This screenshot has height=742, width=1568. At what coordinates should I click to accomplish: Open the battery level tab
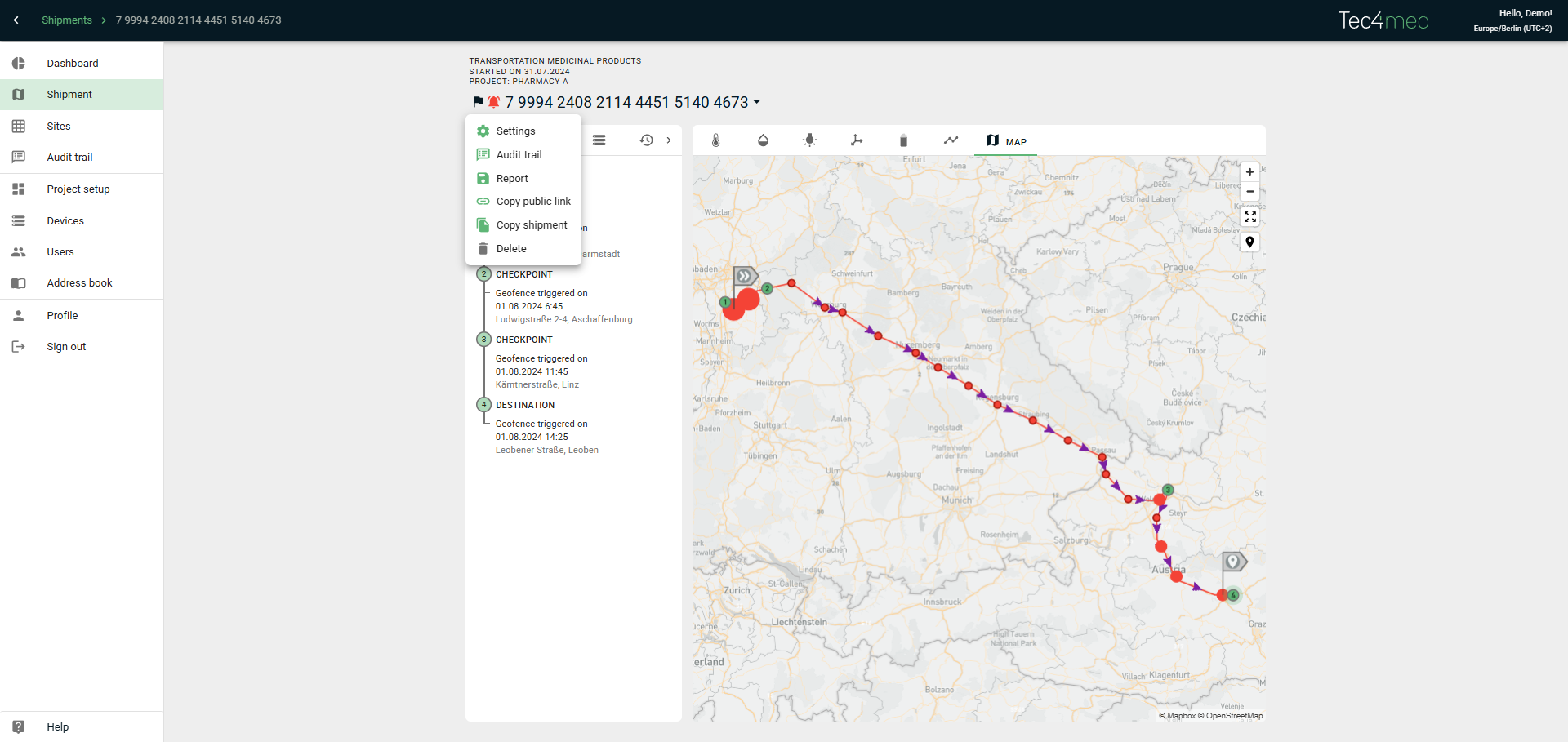[x=903, y=140]
